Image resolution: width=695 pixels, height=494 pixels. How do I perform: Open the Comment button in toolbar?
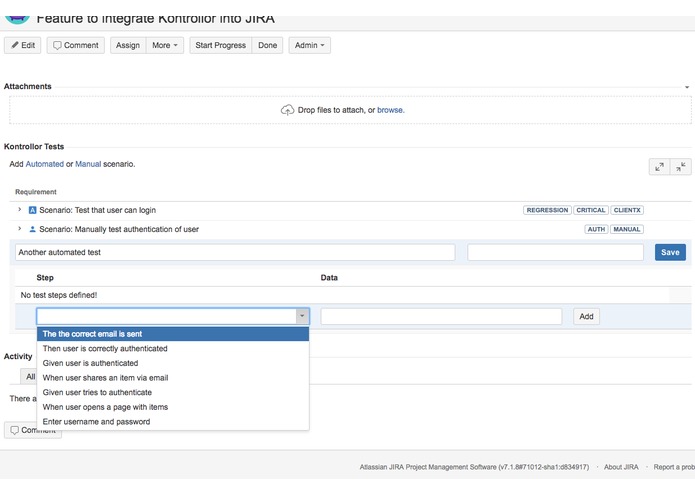[76, 45]
